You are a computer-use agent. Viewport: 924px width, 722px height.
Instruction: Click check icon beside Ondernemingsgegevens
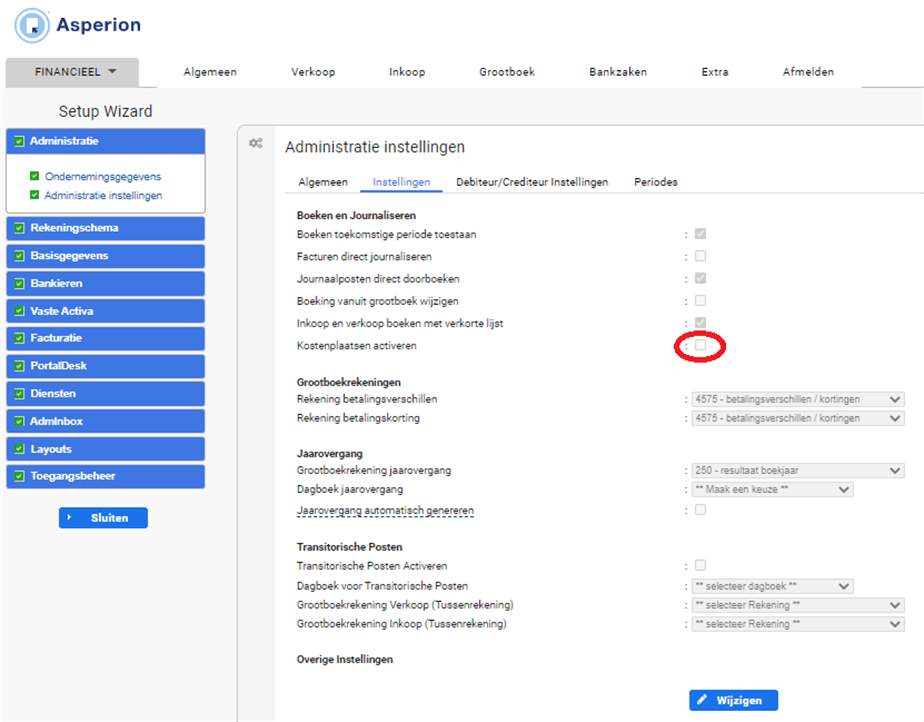point(34,176)
